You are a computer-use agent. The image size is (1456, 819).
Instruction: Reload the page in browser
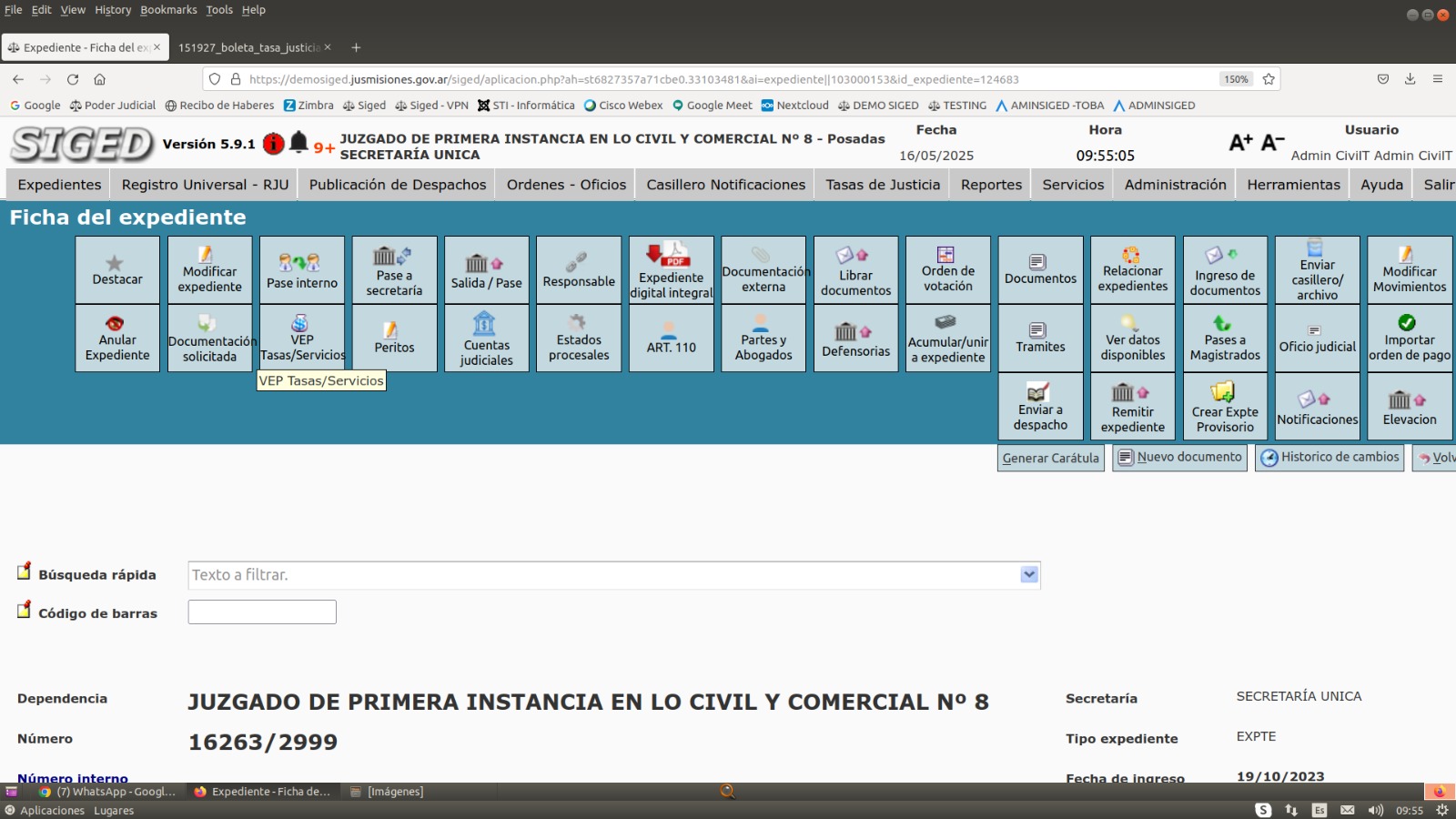[x=73, y=79]
